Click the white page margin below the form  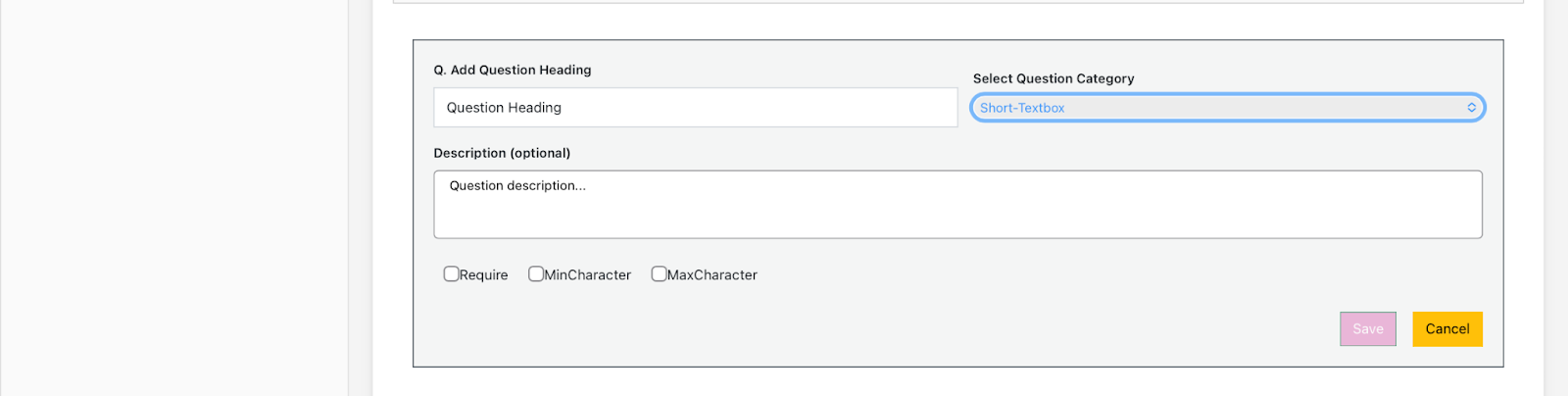(x=956, y=383)
